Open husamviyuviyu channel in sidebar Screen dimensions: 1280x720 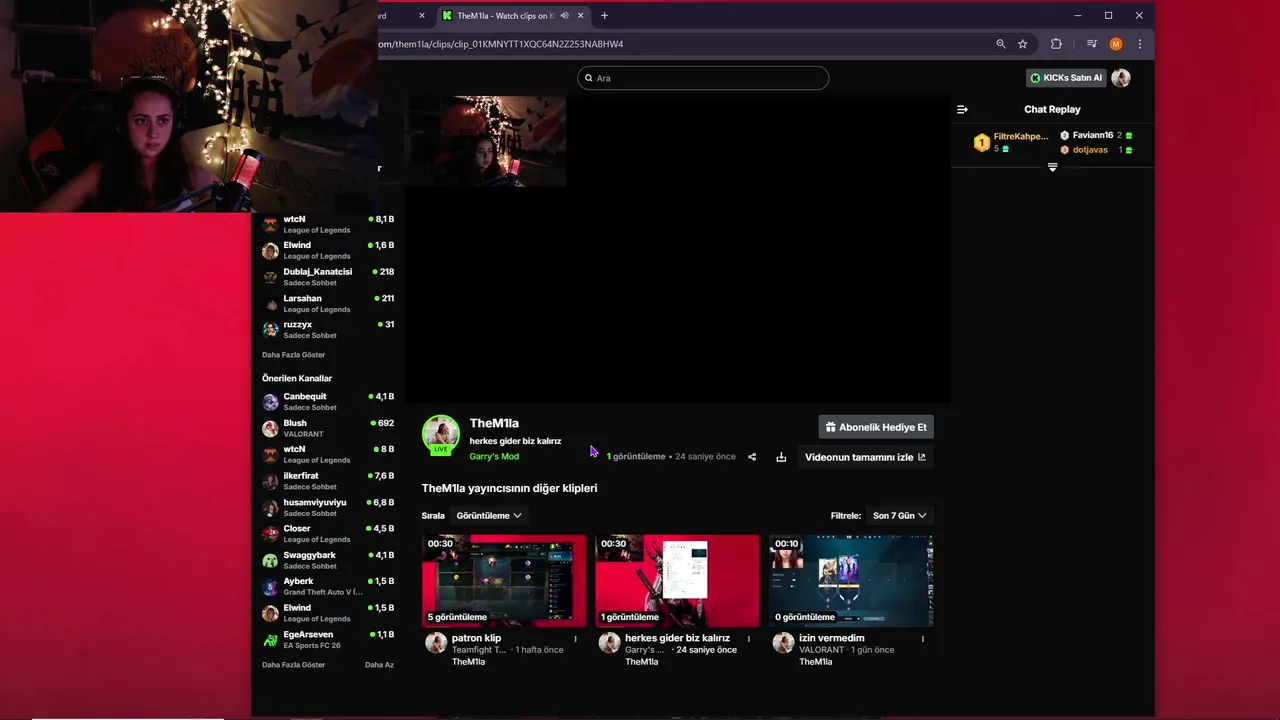tap(328, 507)
